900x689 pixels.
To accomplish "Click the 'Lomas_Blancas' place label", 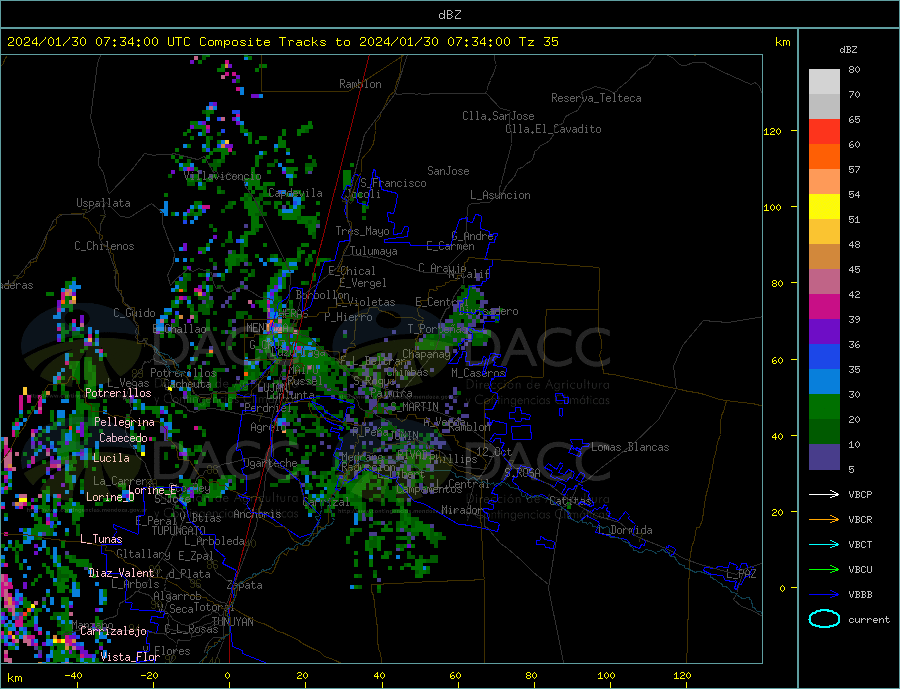I will (x=630, y=447).
